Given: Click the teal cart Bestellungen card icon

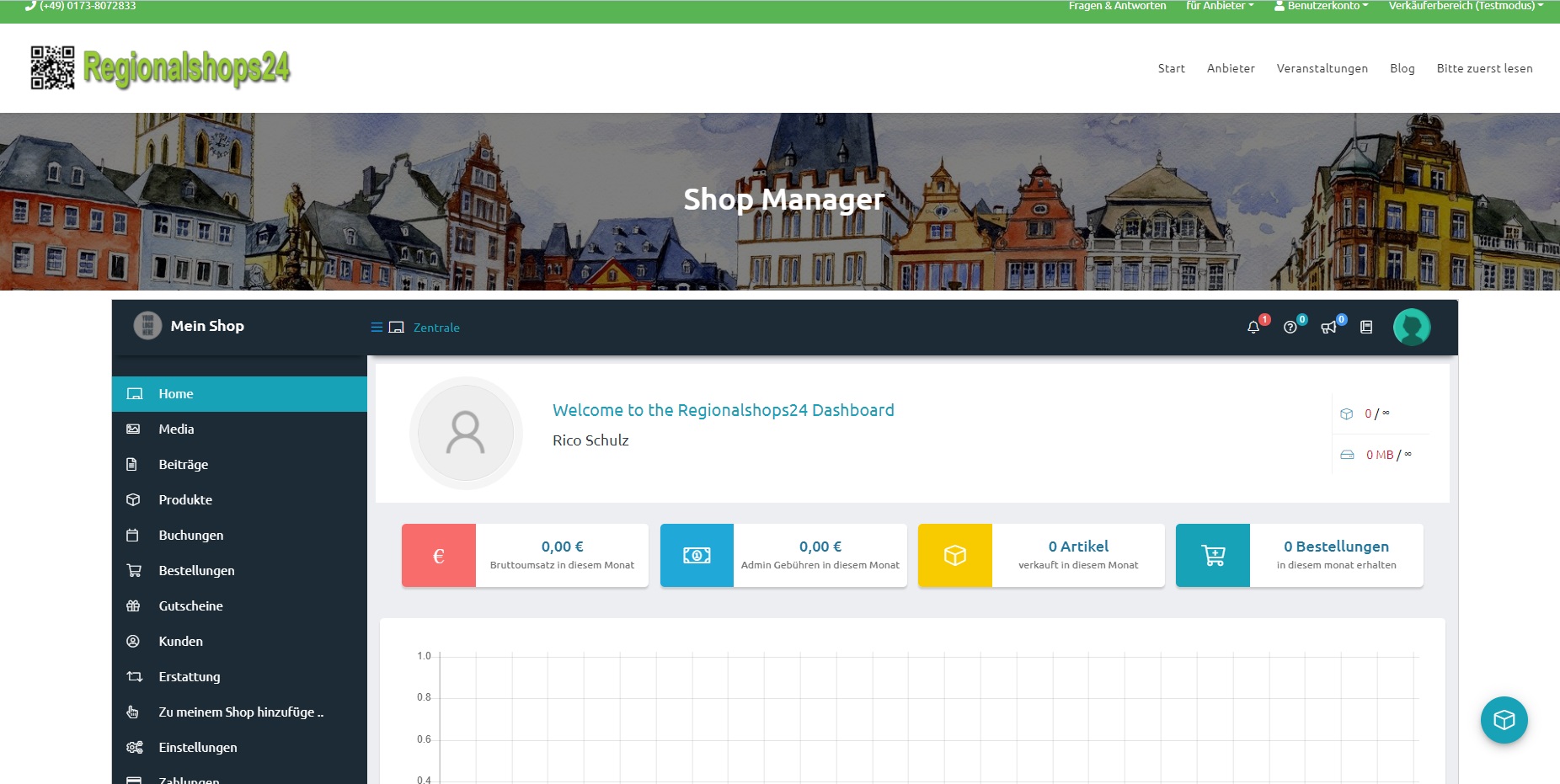Looking at the screenshot, I should coord(1213,555).
